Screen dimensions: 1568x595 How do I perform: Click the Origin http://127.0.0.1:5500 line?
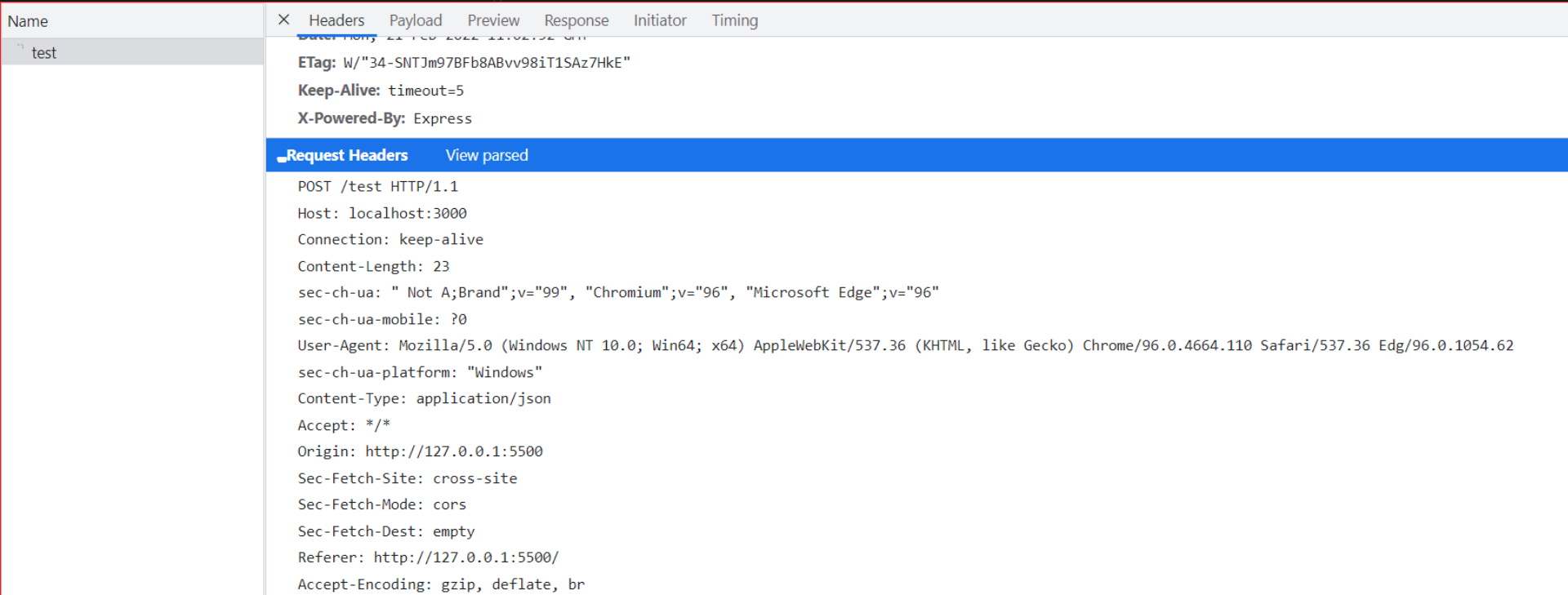[x=420, y=451]
